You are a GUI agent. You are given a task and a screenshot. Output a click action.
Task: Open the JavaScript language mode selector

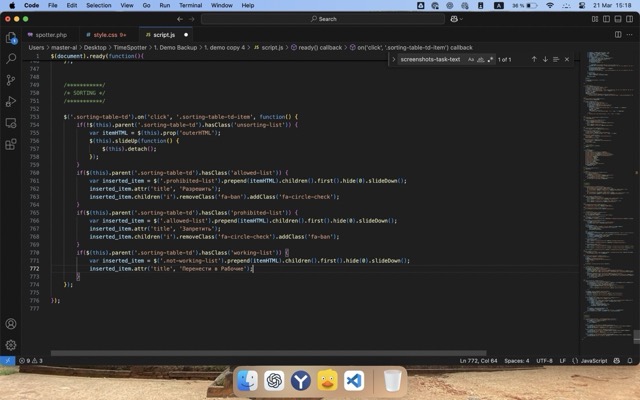593,360
